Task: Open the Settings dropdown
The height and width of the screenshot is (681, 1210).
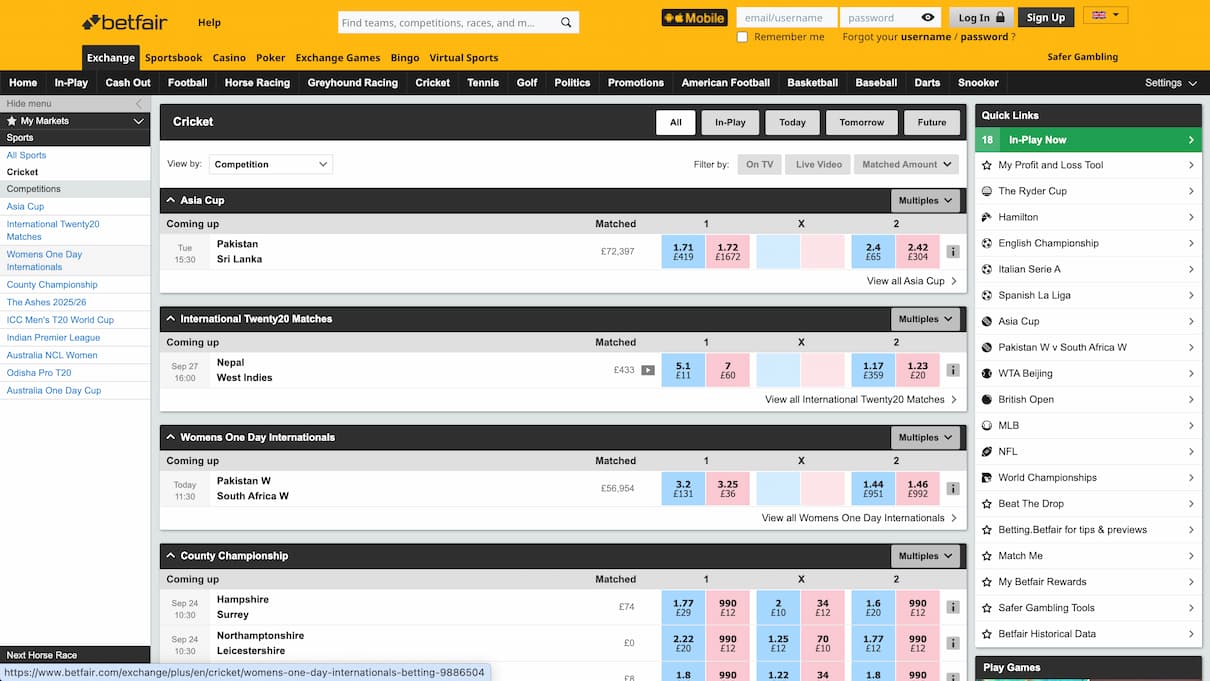Action: click(1170, 83)
